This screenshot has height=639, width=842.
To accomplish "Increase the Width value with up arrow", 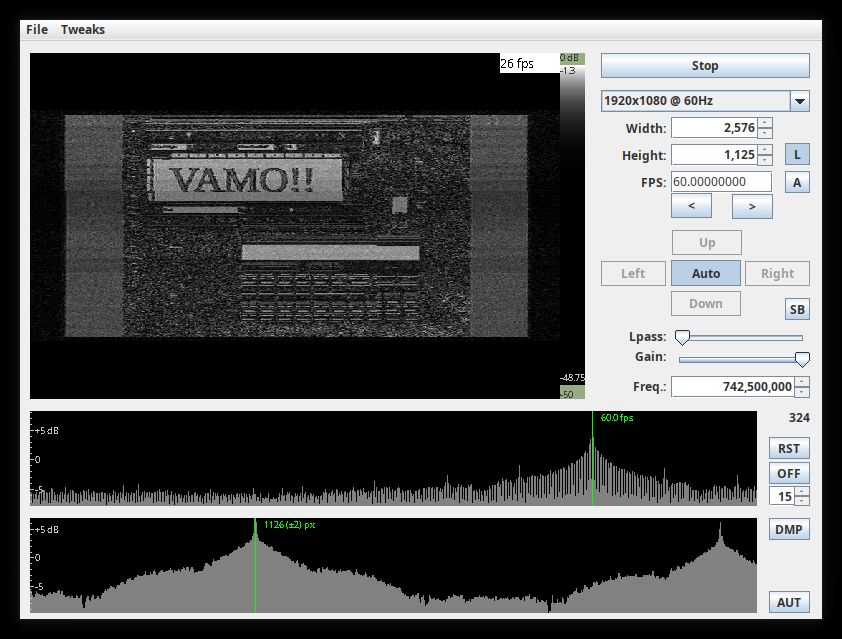I will (x=765, y=123).
